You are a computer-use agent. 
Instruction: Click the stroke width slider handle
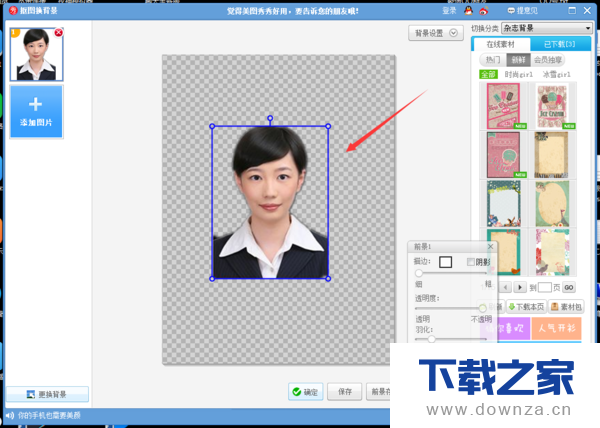click(419, 273)
